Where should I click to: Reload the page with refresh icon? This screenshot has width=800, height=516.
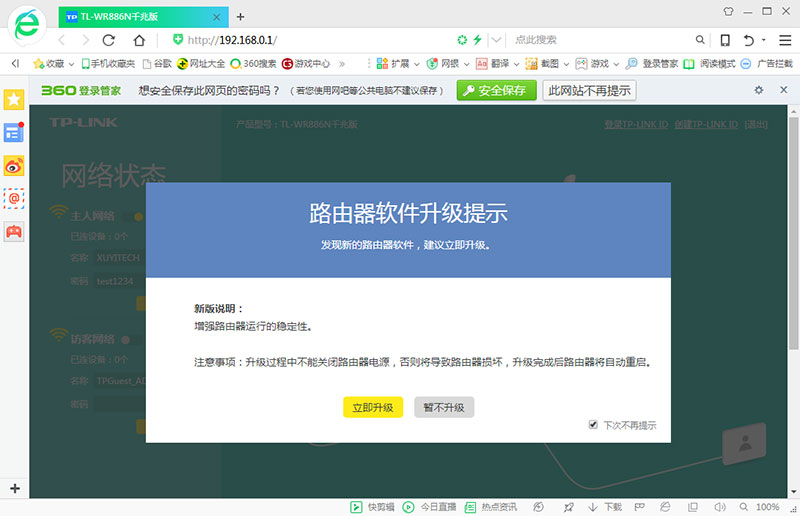point(109,40)
